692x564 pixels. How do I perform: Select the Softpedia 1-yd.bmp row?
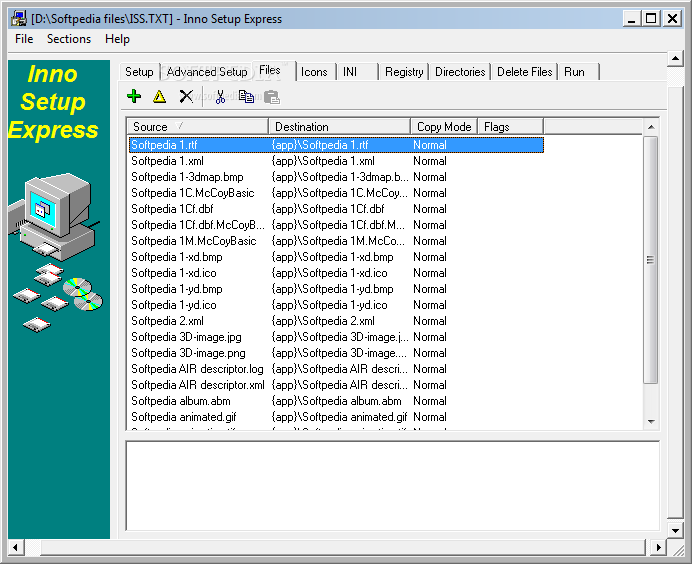(336, 289)
